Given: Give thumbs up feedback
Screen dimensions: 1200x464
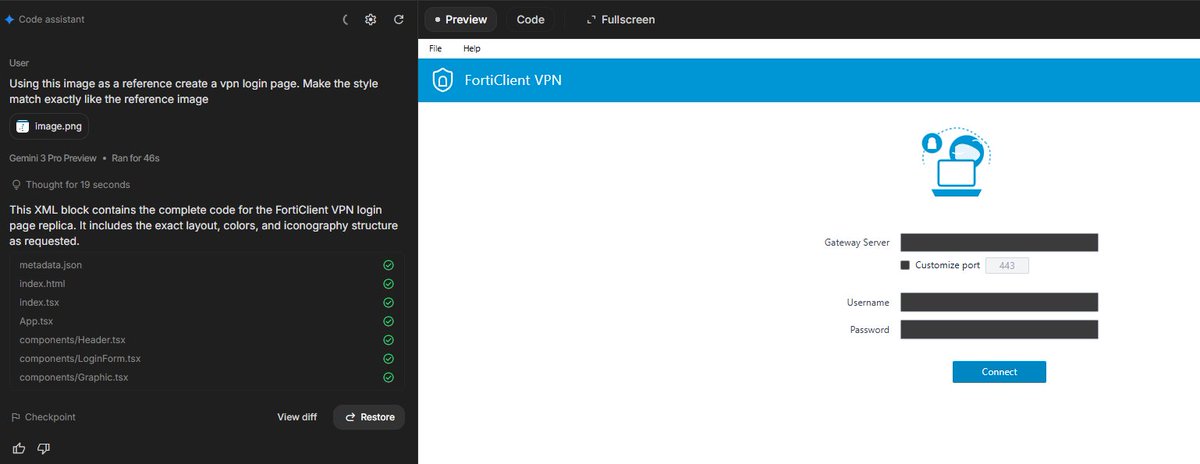Looking at the screenshot, I should [x=19, y=448].
